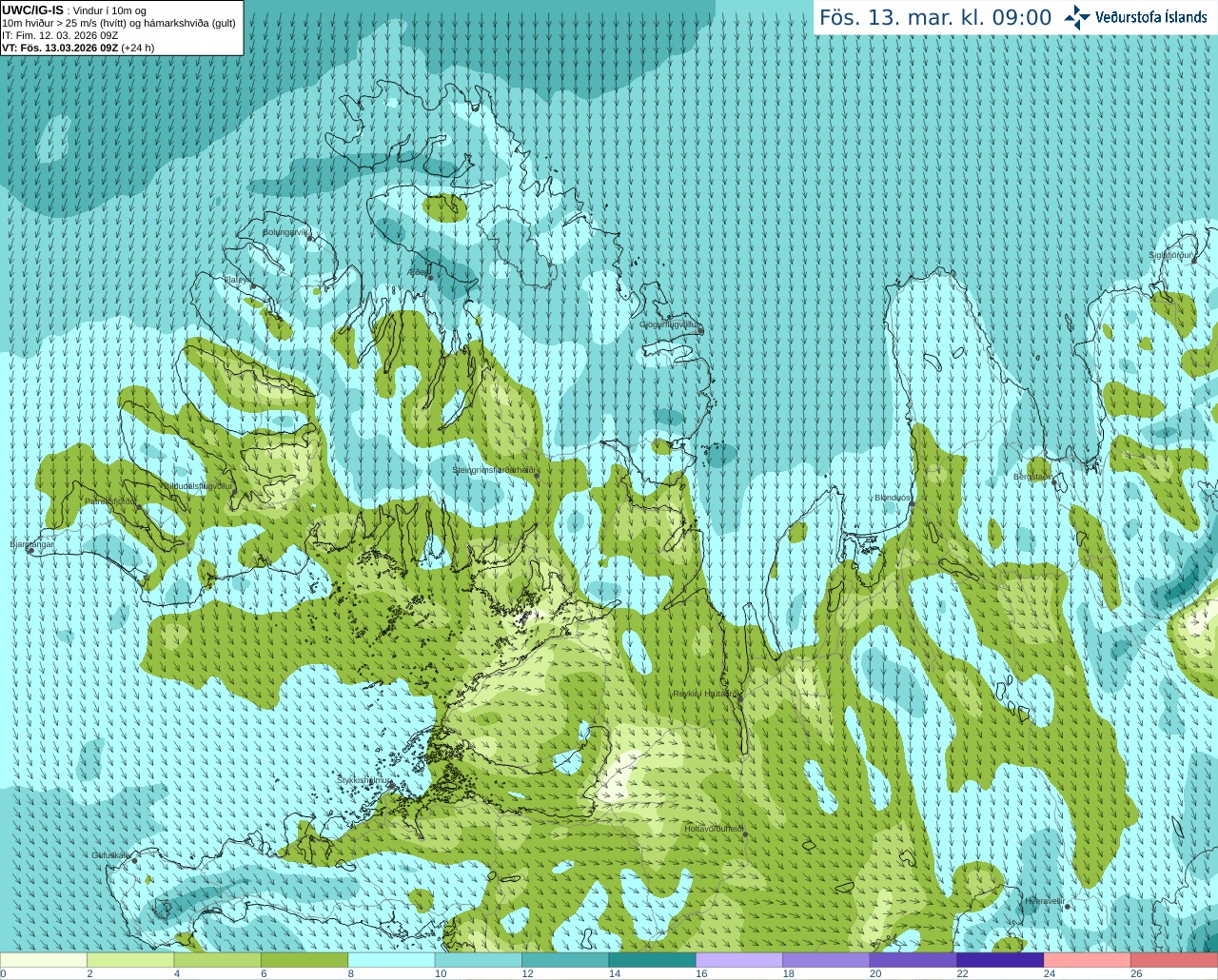Click the Gufuskálar place label
The image size is (1218, 980).
tap(111, 855)
